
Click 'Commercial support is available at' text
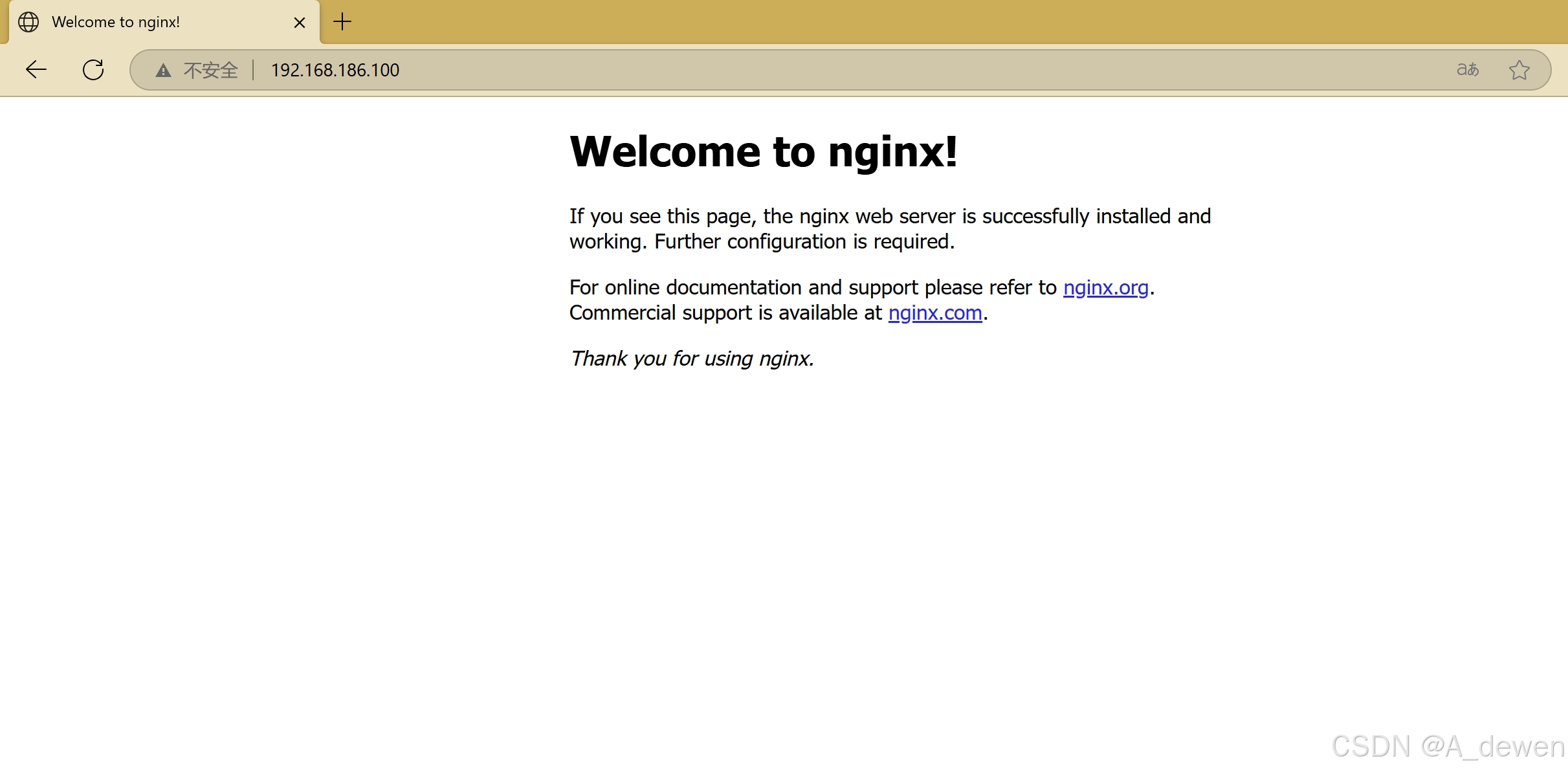coord(725,313)
